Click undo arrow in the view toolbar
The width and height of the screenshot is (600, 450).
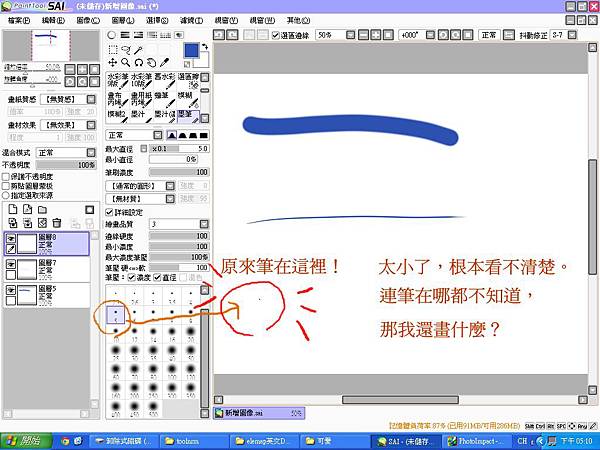click(x=219, y=35)
